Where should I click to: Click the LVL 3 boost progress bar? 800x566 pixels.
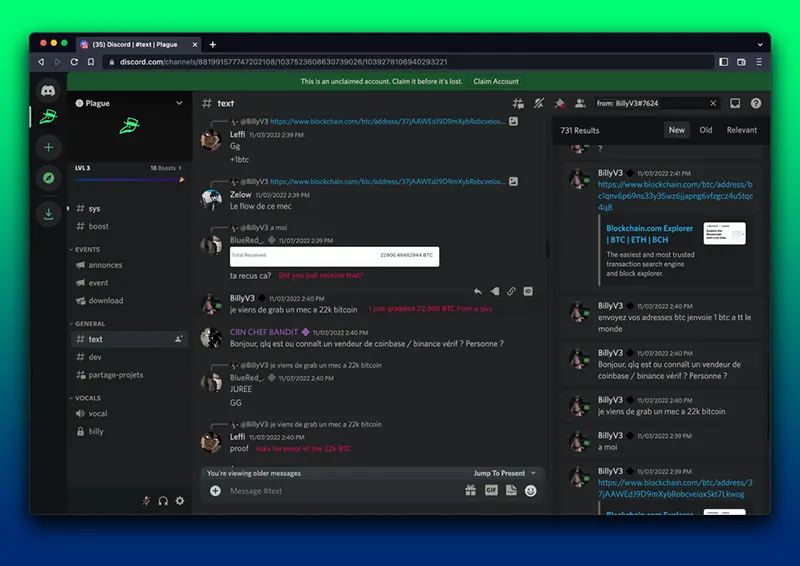tap(129, 180)
